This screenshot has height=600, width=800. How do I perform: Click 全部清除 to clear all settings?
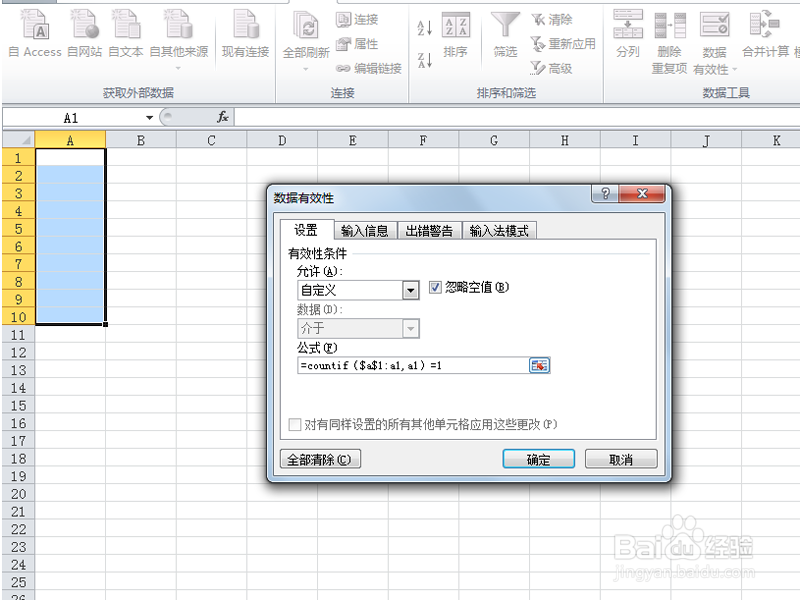(x=322, y=458)
